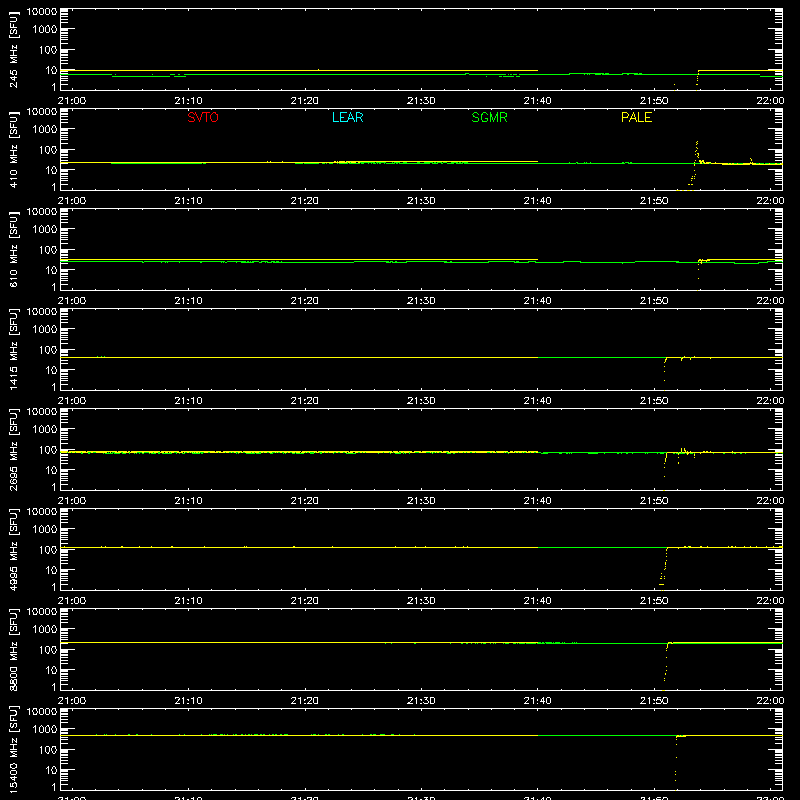
Task: Click the 21:50 label under the 1415 MHz panel
Action: tap(654, 401)
